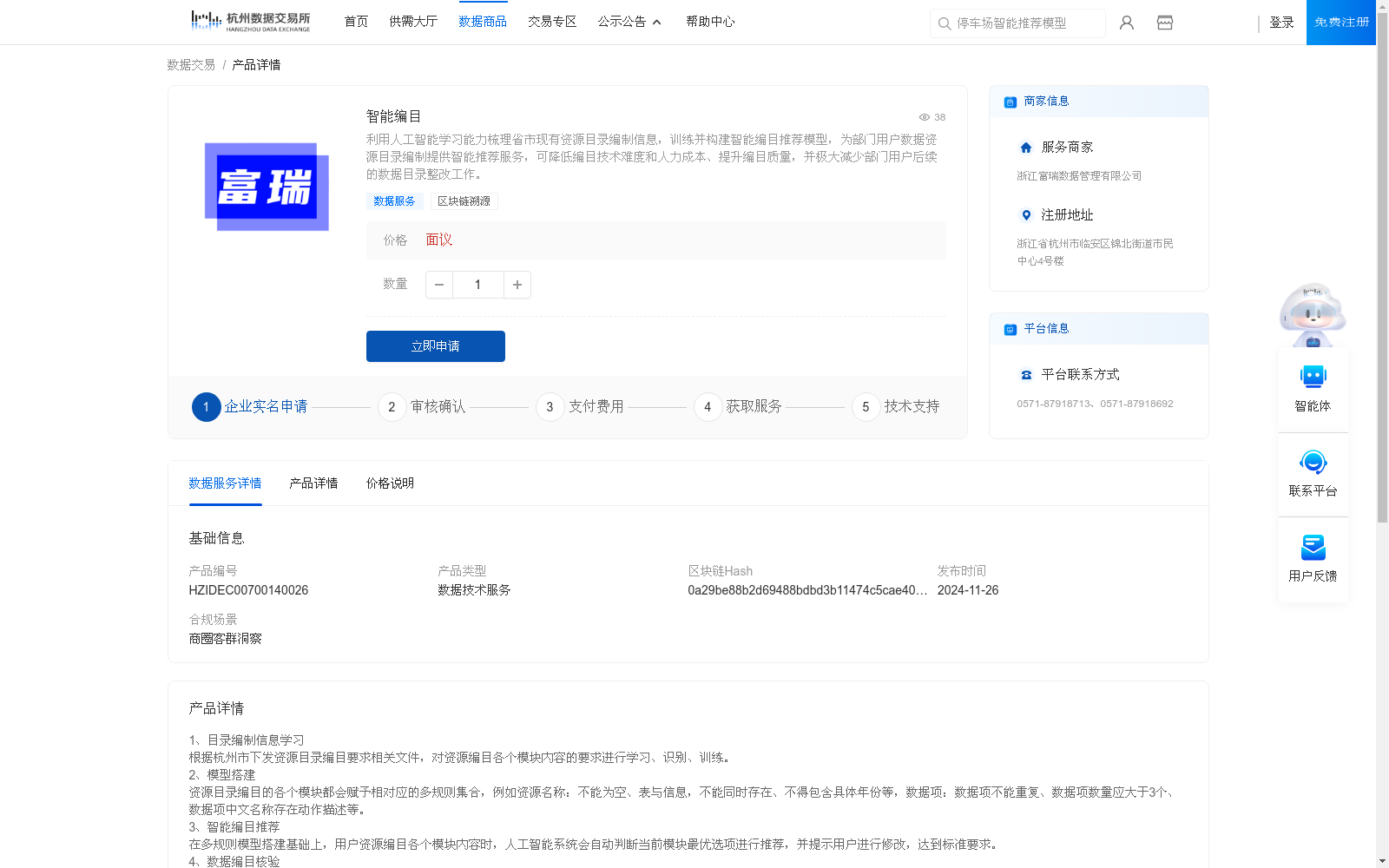Screen dimensions: 1389x868
Task: Click the search magnifier icon
Action: [x=945, y=23]
